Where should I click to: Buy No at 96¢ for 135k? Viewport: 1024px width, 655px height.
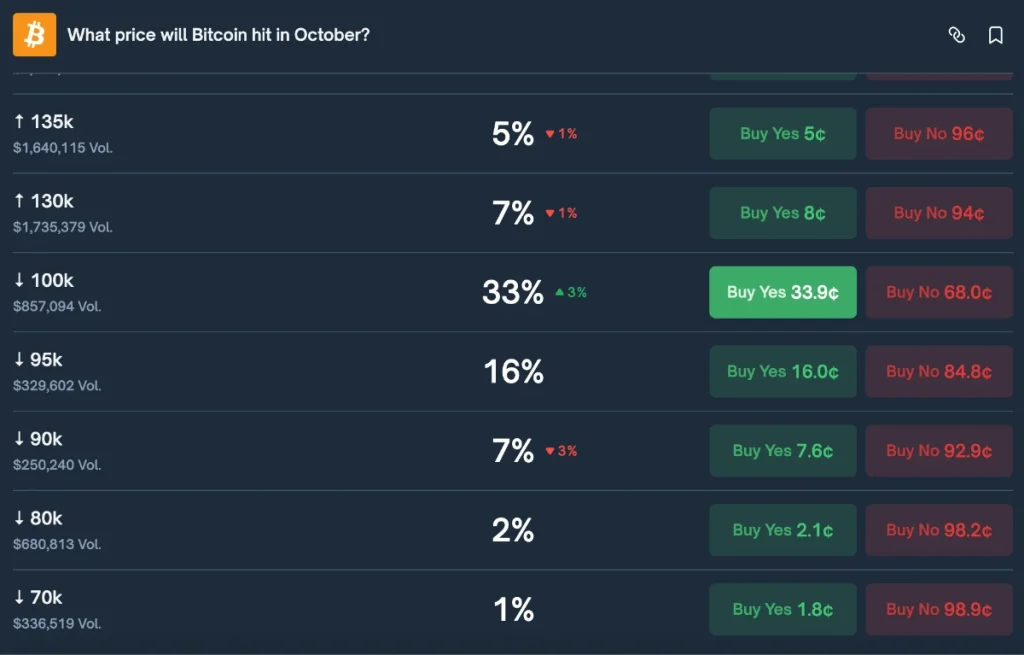[938, 133]
